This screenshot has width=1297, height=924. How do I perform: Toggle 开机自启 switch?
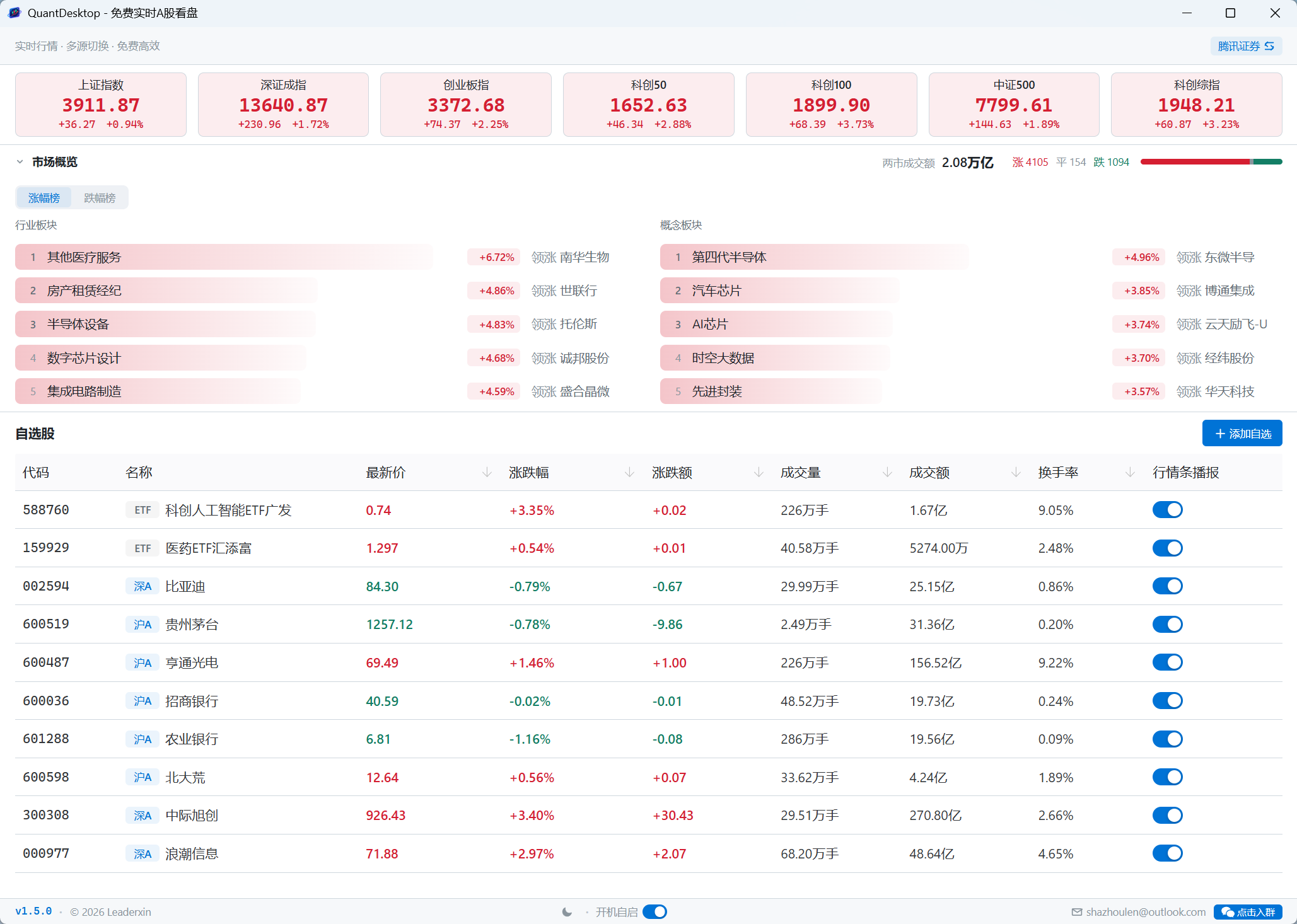tap(655, 912)
